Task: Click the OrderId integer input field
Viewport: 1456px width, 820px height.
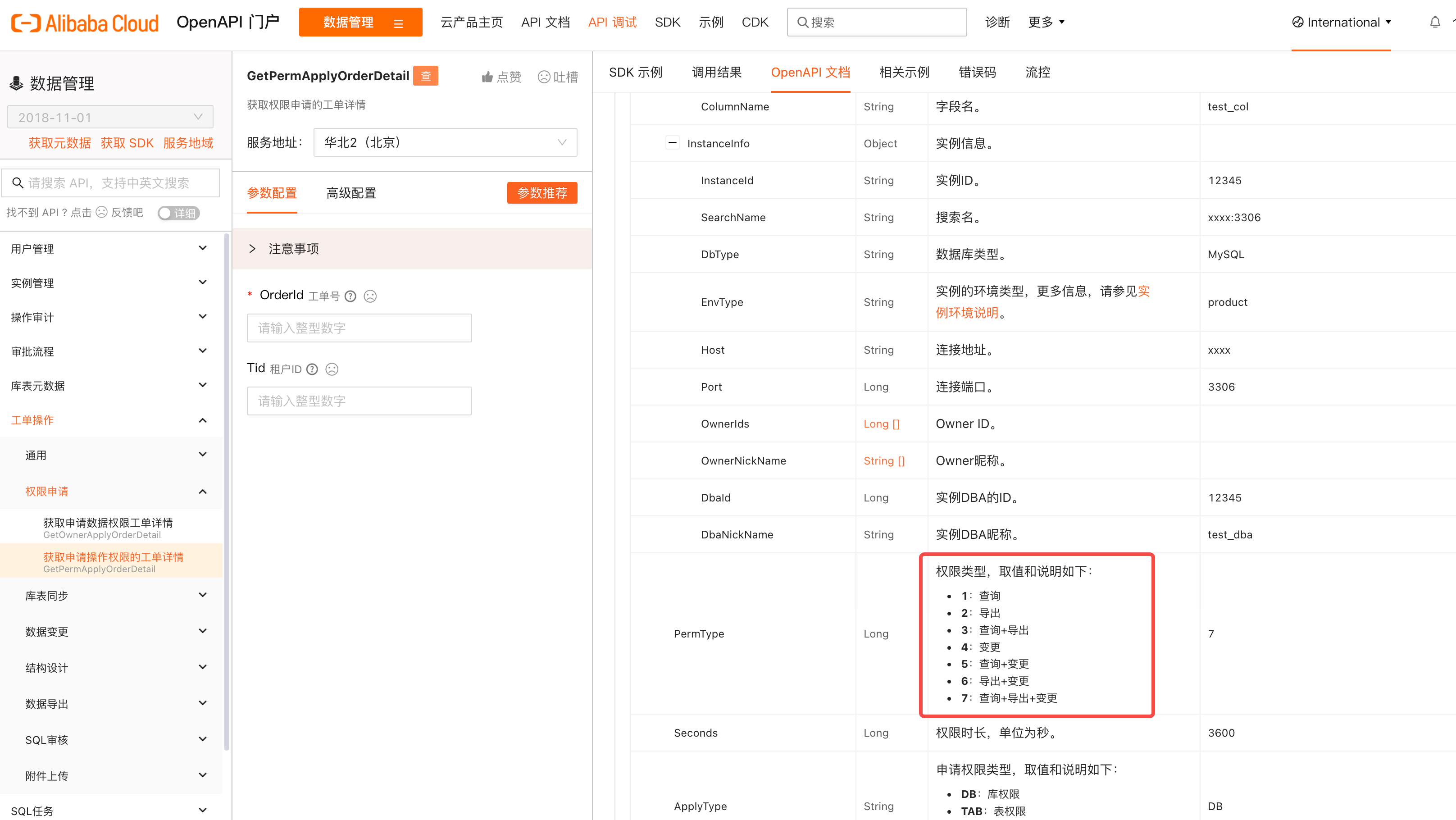Action: coord(359,328)
